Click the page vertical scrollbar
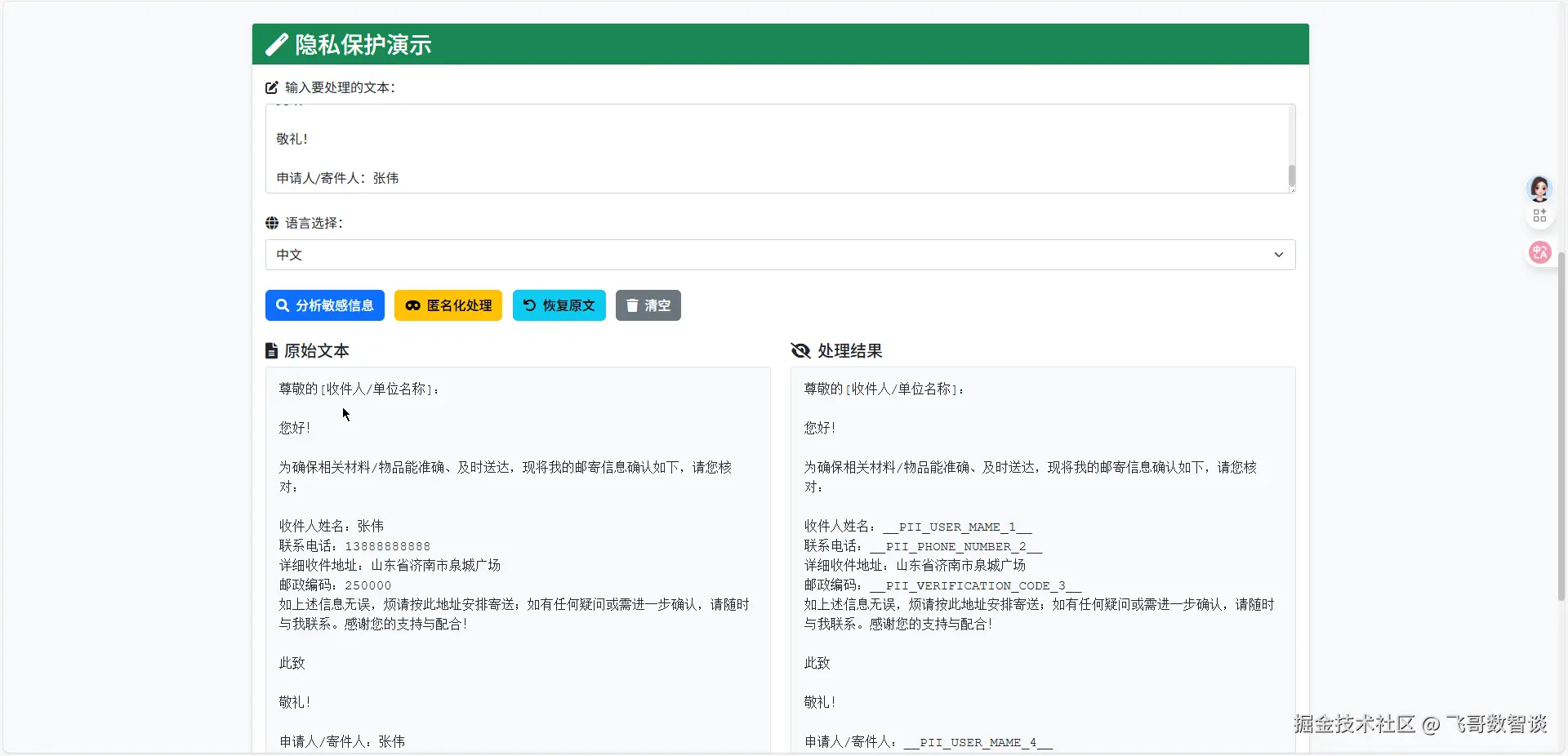 pyautogui.click(x=1562, y=426)
